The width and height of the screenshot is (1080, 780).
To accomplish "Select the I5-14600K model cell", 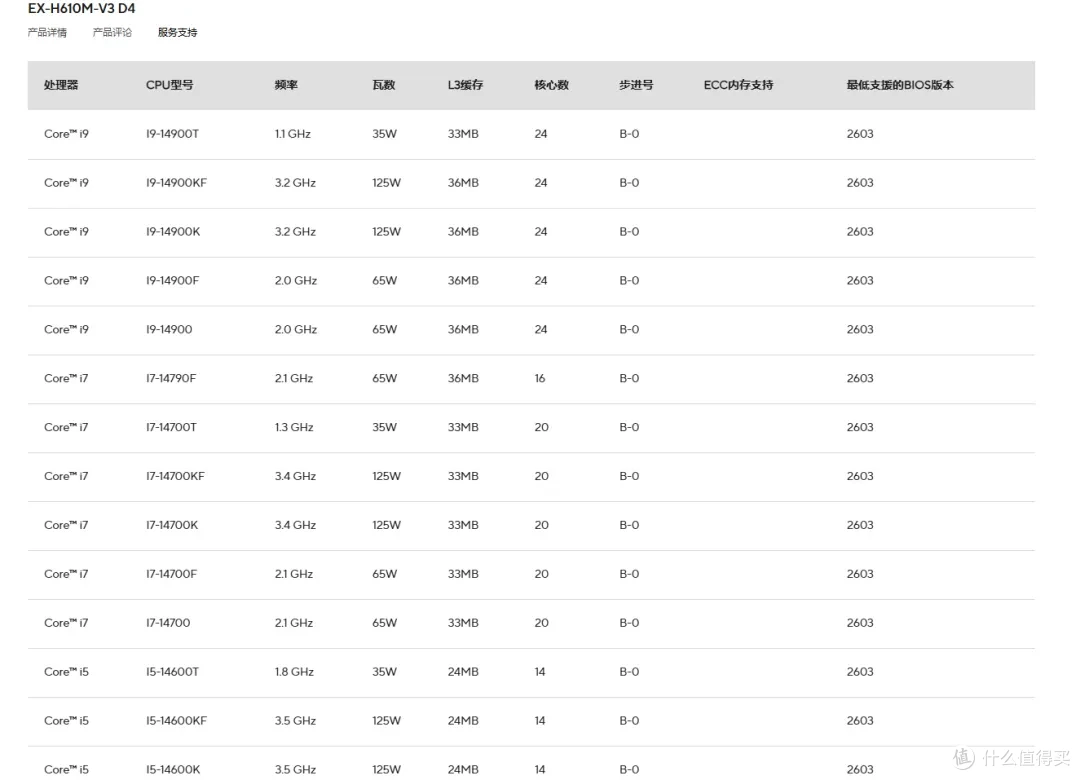I will [173, 770].
